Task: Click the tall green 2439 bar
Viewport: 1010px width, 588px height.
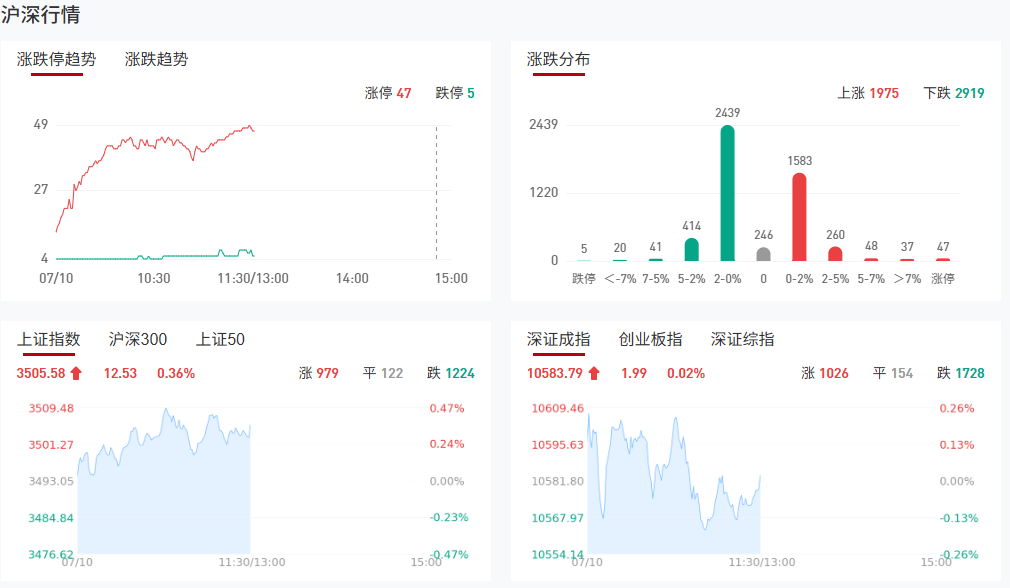Action: [727, 192]
